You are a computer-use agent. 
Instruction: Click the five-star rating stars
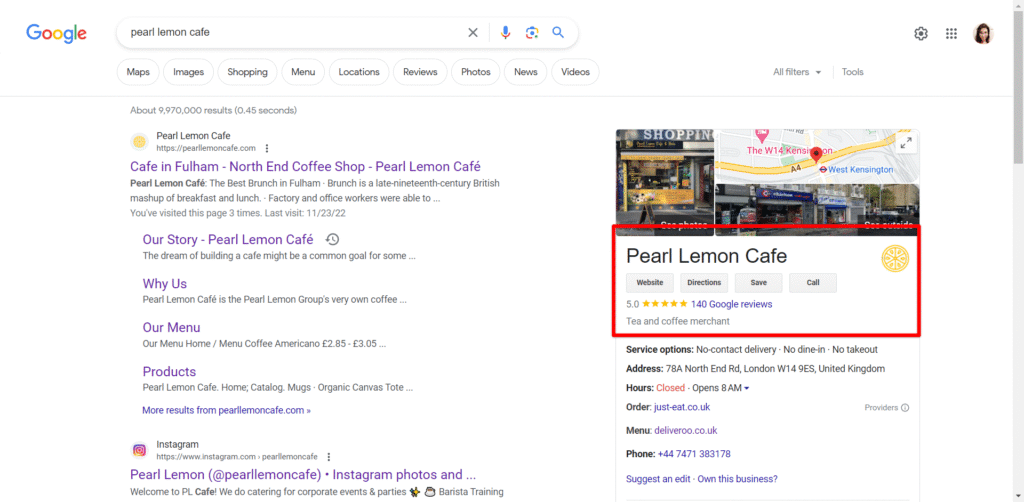point(665,304)
